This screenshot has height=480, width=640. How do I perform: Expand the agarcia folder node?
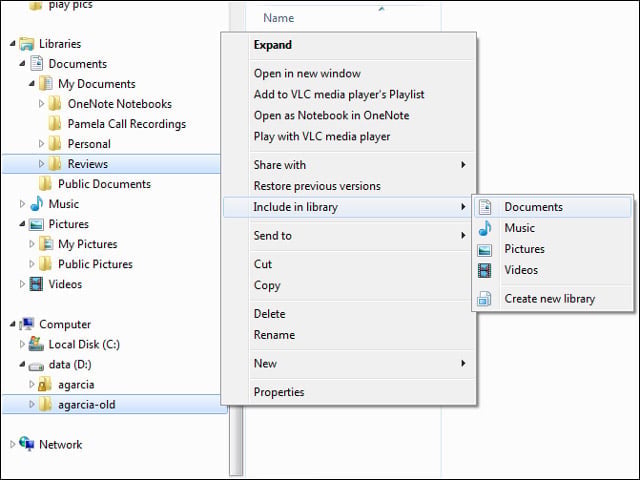(x=32, y=384)
